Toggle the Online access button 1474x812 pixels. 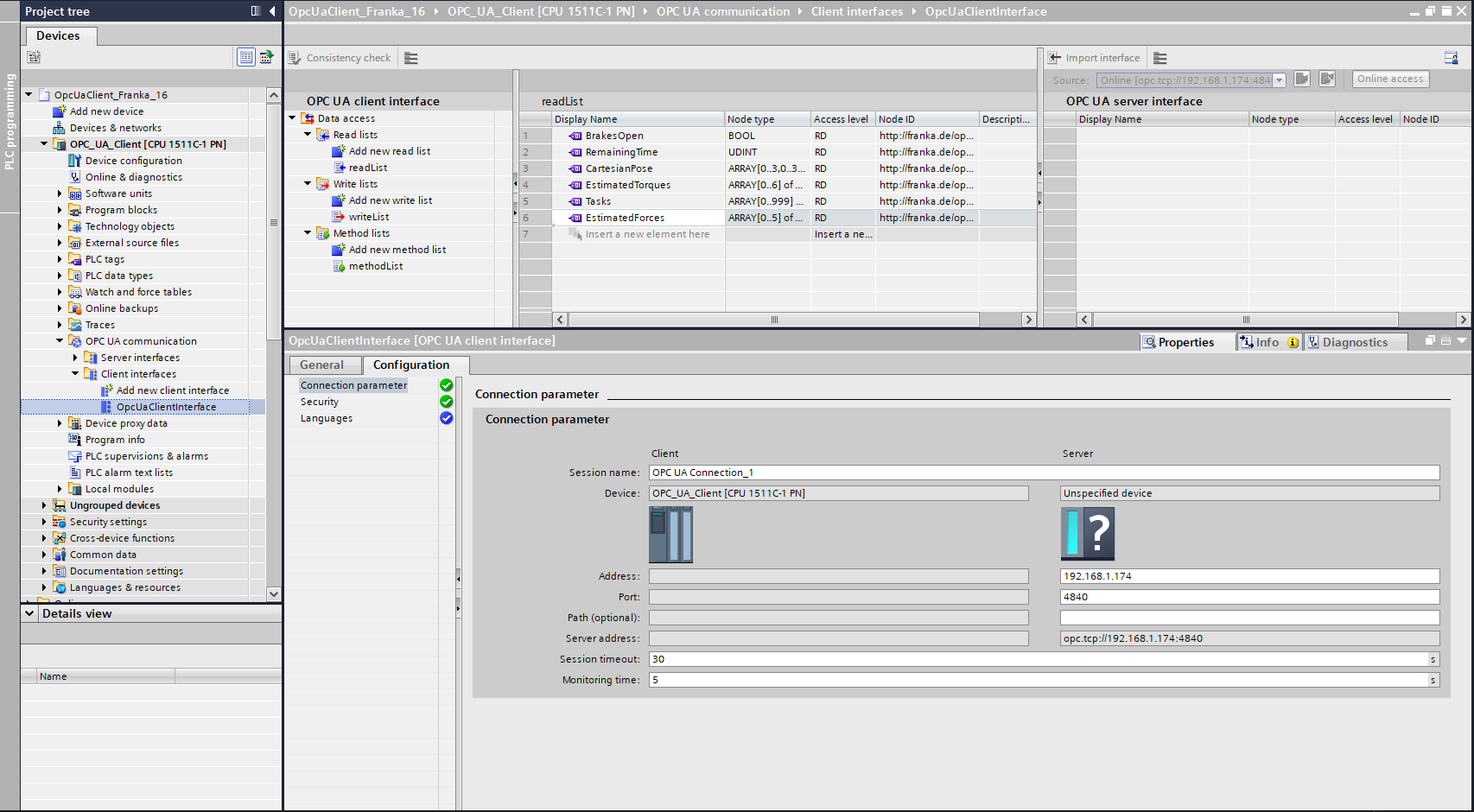[1389, 79]
